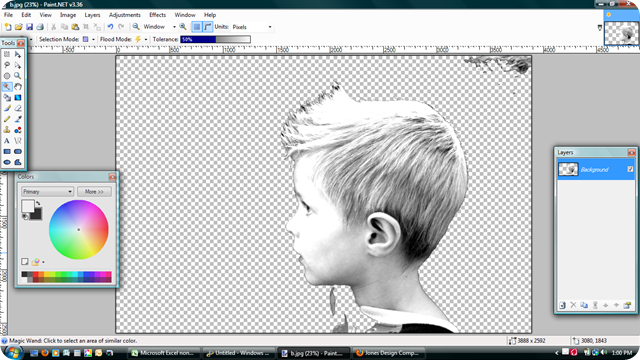Click the Undo toolbar icon

point(110,27)
